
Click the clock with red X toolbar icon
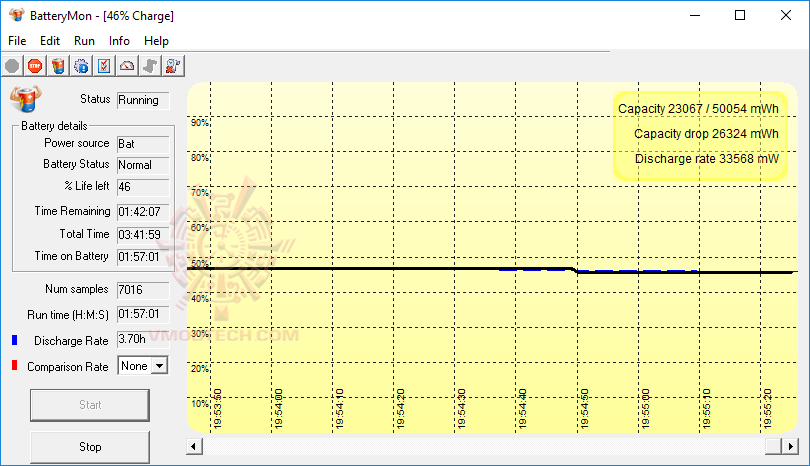(173, 66)
